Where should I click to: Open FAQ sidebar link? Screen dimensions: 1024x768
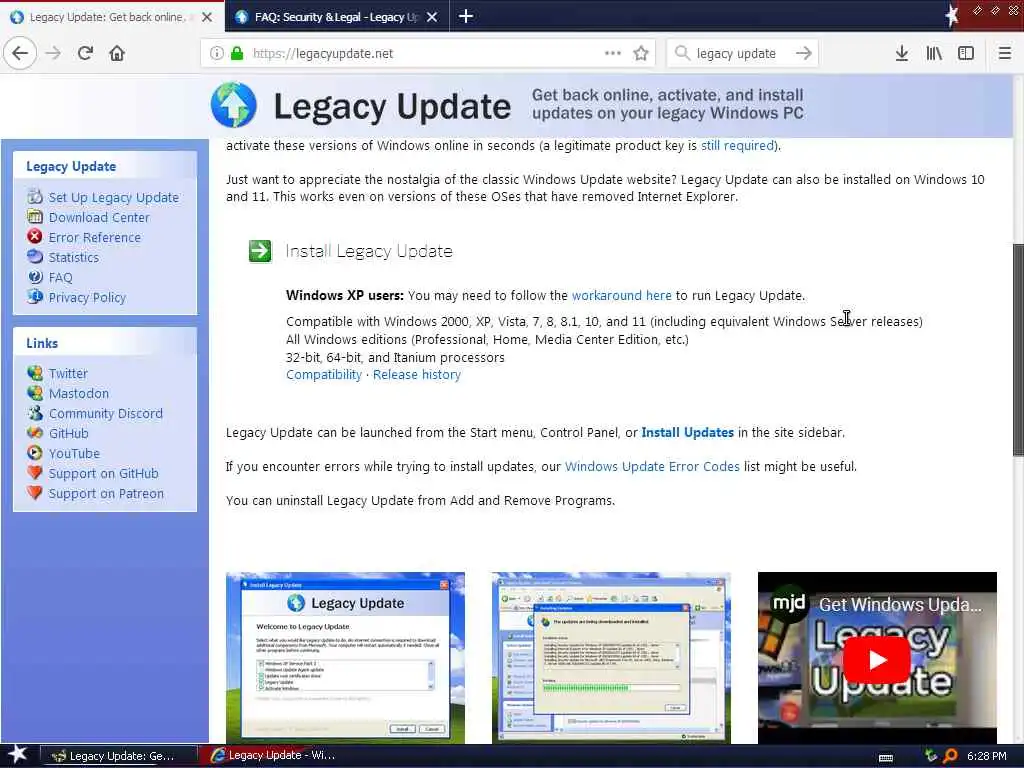tap(61, 278)
